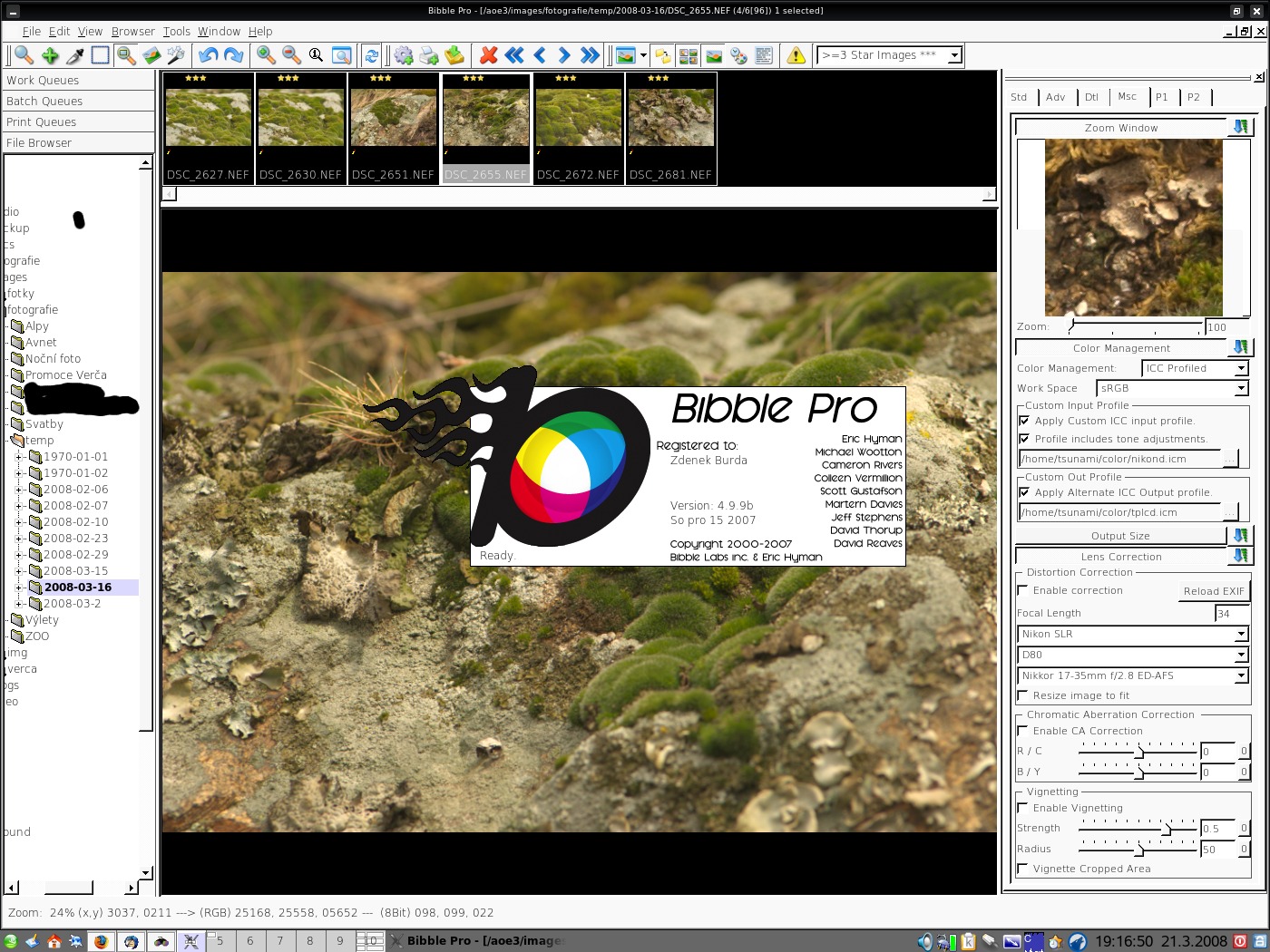This screenshot has height=952, width=1270.
Task: Check Vignette Cropped Area
Action: (x=1023, y=869)
